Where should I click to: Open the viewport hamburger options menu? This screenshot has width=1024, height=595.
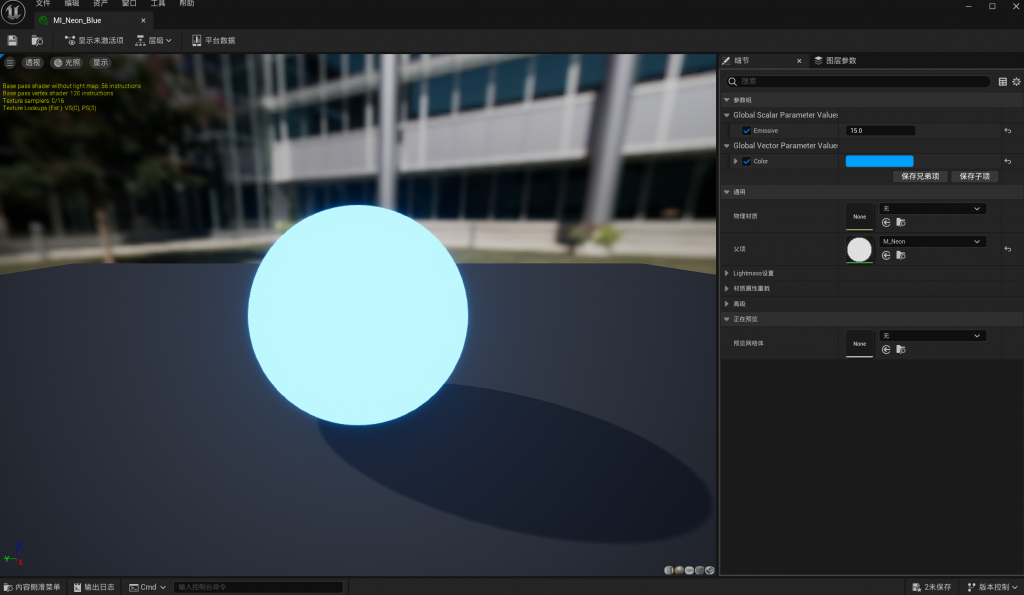click(10, 63)
